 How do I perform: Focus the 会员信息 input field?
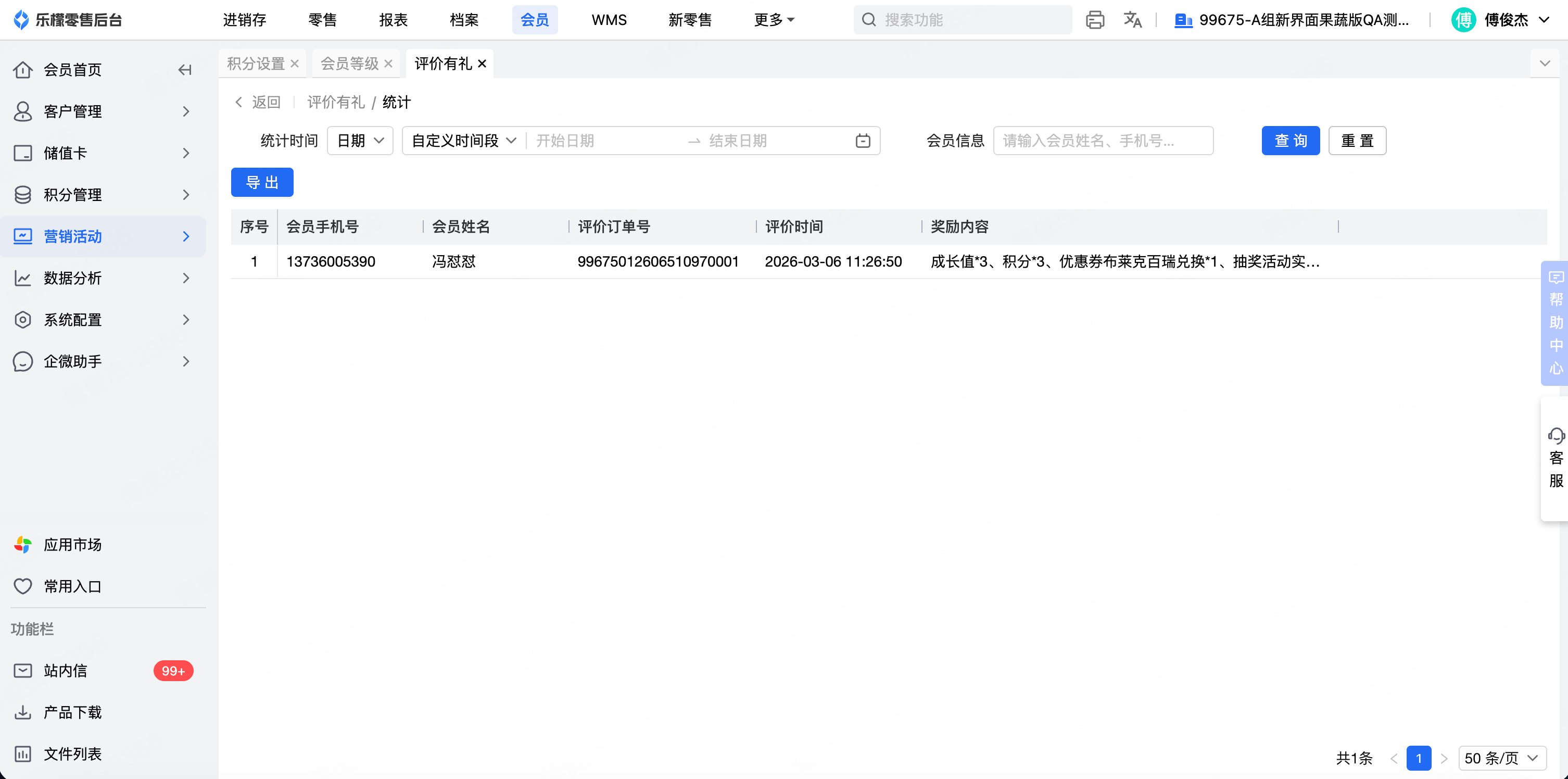[1103, 141]
